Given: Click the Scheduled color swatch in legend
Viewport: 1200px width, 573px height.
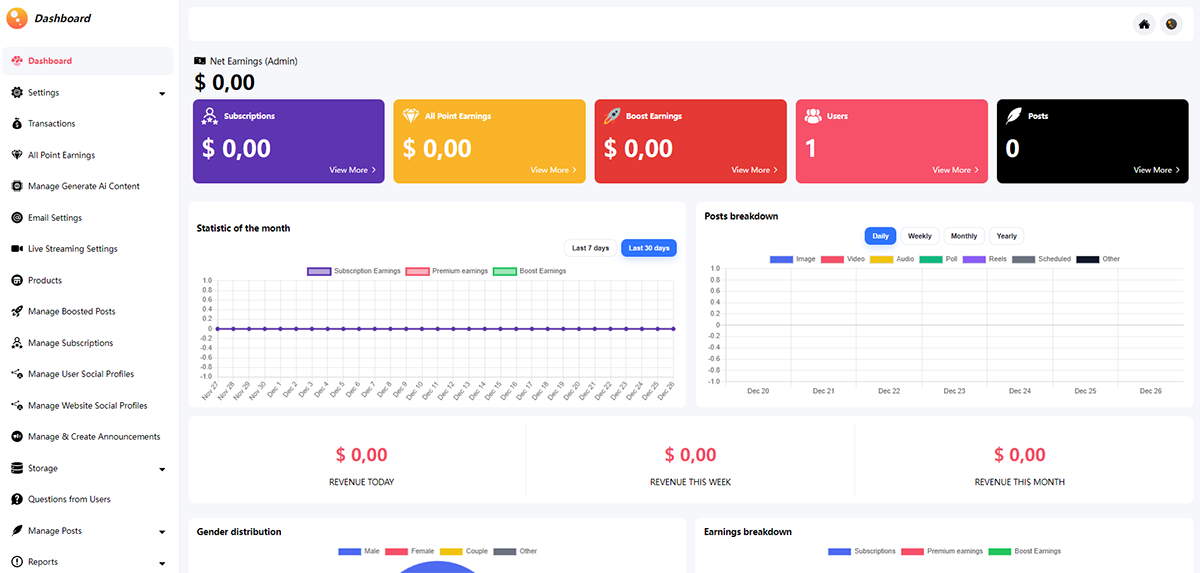Looking at the screenshot, I should [1023, 259].
